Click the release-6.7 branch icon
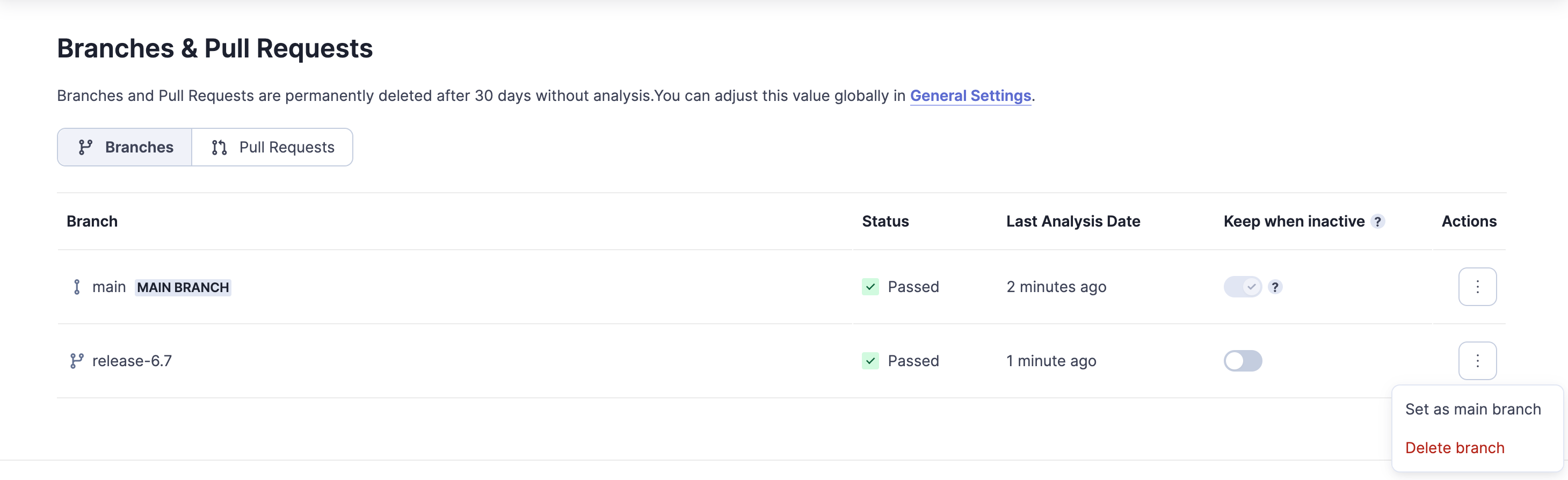The image size is (1568, 480). [x=77, y=361]
